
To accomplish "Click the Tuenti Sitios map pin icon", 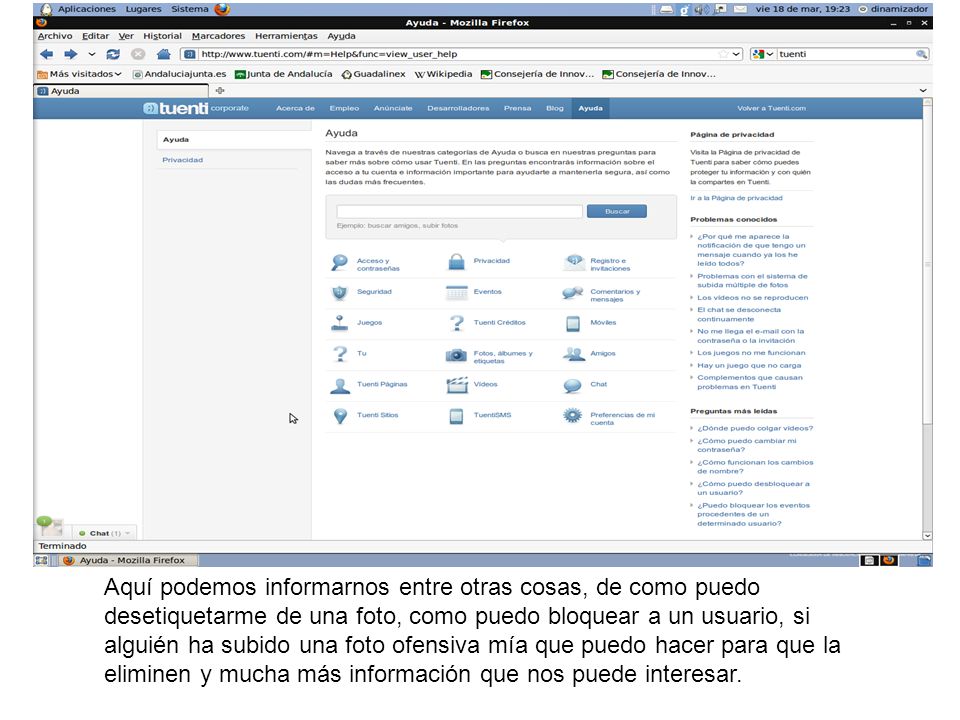I will coord(340,416).
